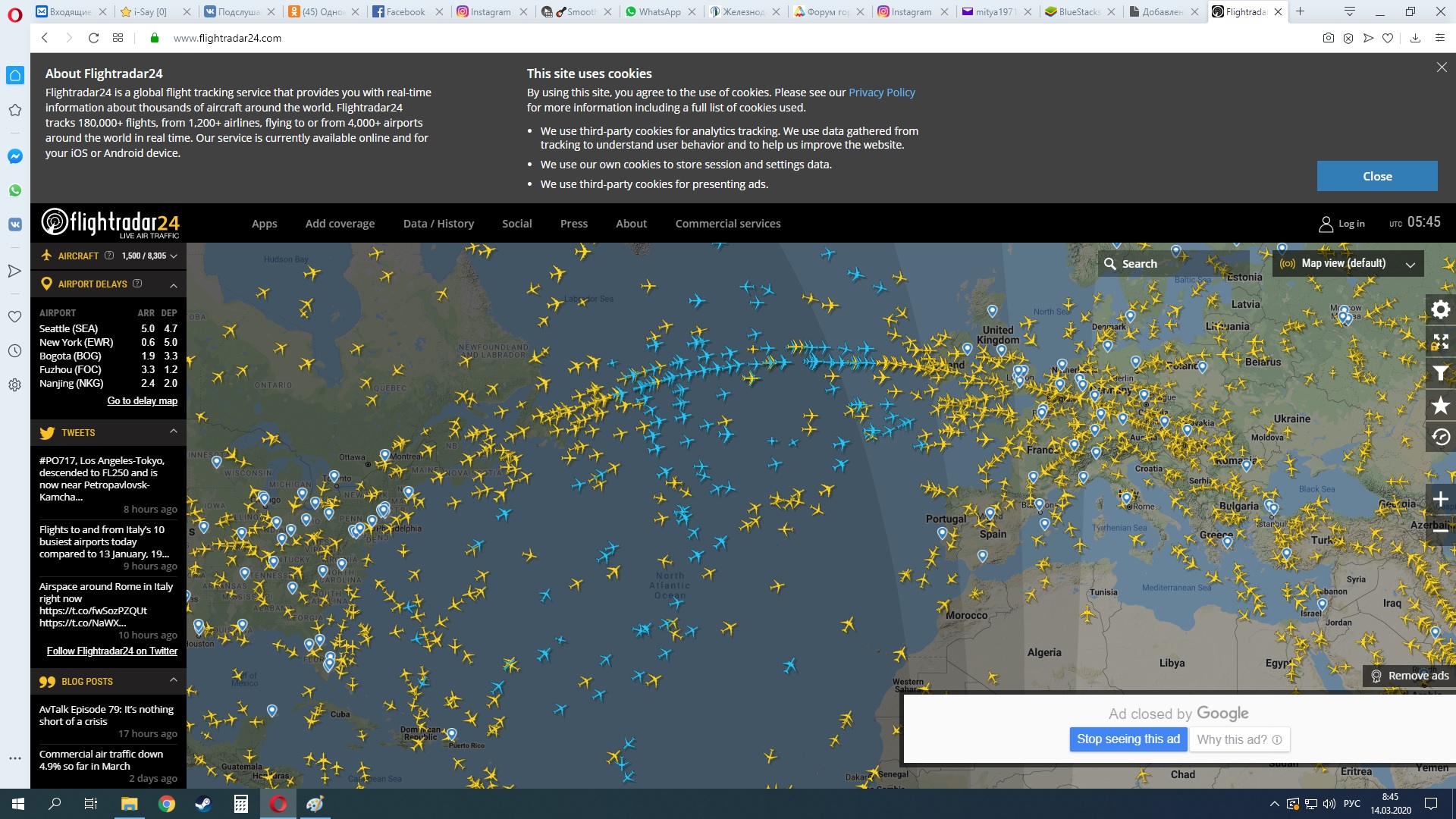Collapse the Tweets section

coord(174,431)
